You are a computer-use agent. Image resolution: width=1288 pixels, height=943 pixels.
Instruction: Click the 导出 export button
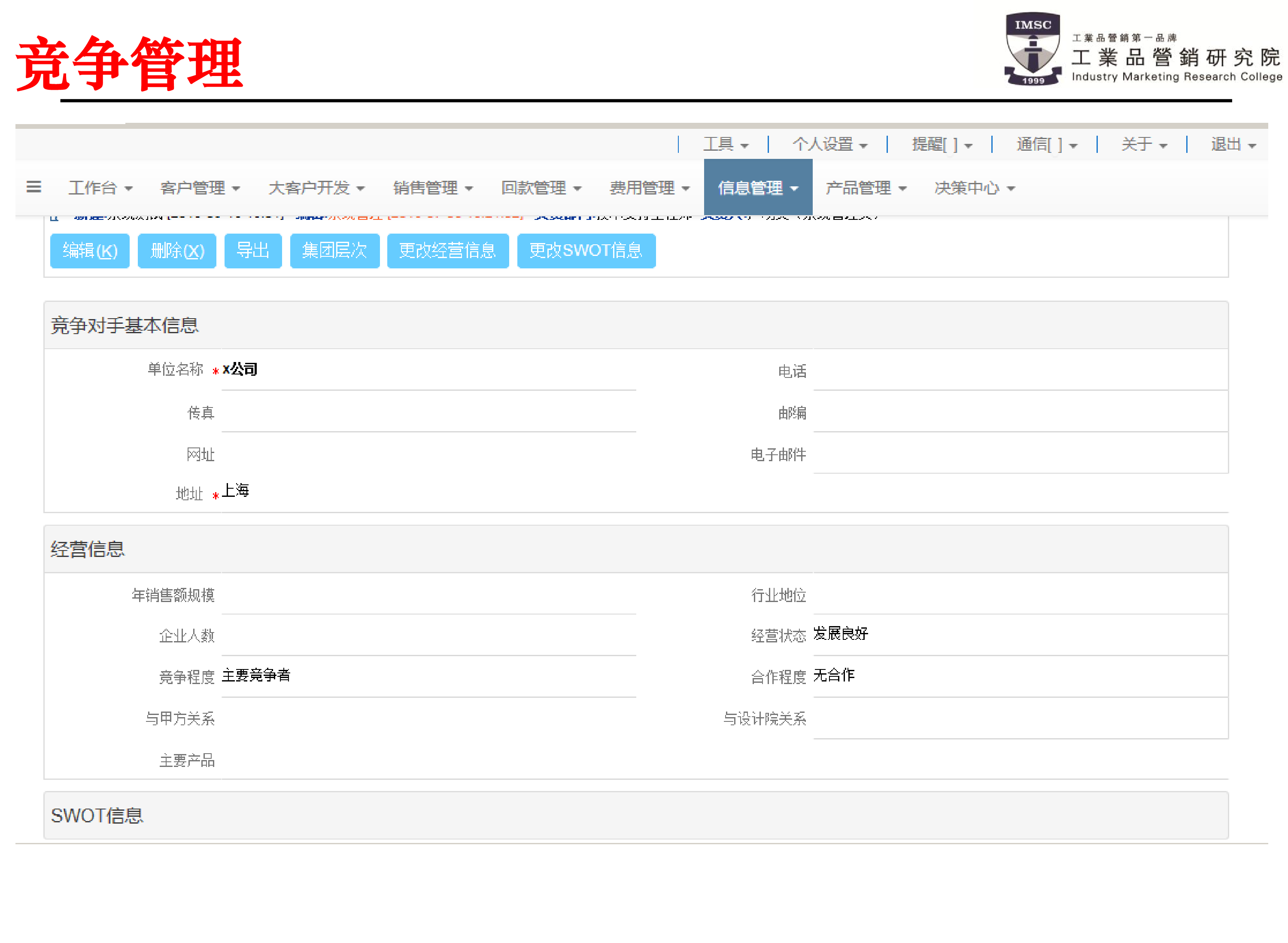pos(253,251)
